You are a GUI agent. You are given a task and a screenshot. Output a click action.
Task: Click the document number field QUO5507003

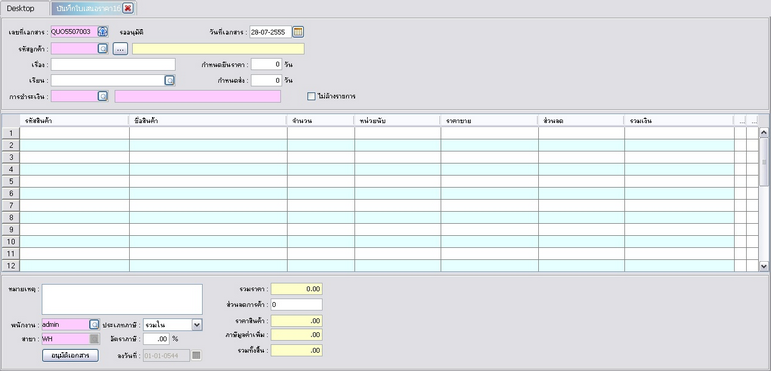coord(74,32)
